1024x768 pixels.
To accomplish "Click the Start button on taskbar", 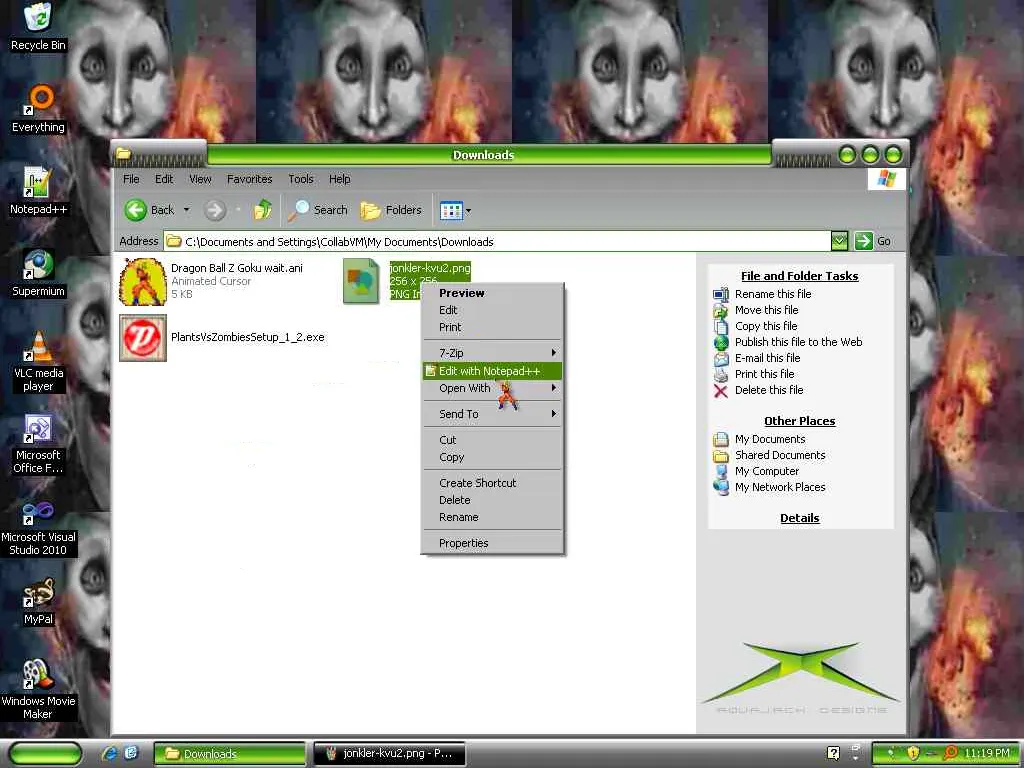I will [45, 754].
